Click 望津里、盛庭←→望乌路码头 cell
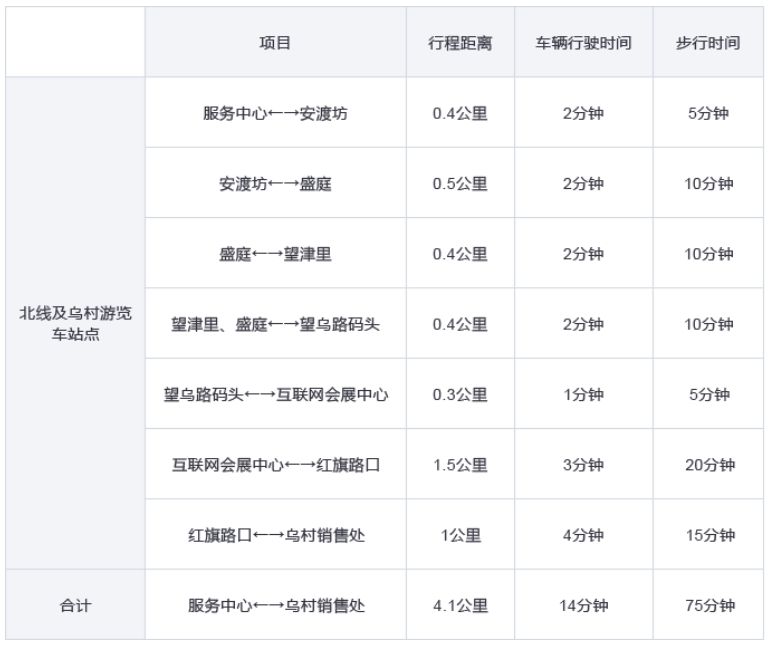This screenshot has width=768, height=647. pyautogui.click(x=275, y=324)
